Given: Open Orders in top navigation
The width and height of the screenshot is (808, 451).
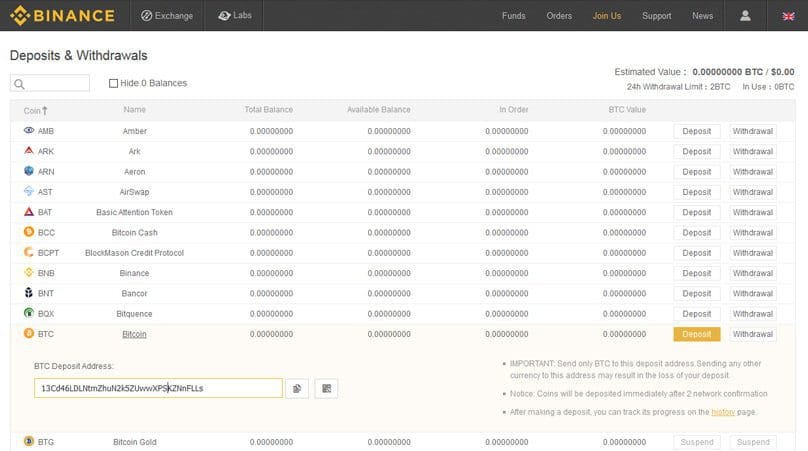Looking at the screenshot, I should 559,16.
